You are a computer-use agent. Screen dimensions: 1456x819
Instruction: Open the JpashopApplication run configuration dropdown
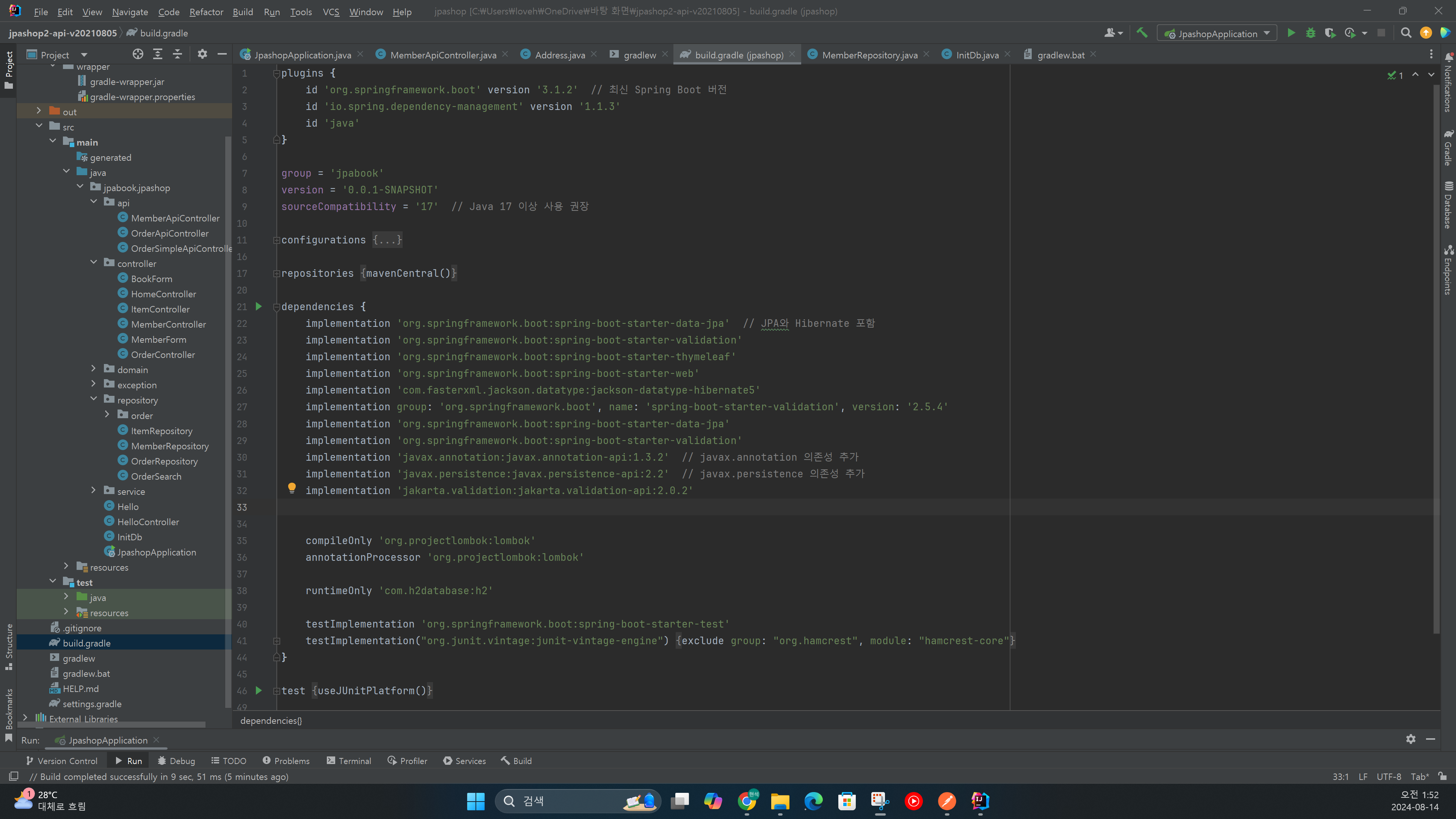[x=1217, y=33]
